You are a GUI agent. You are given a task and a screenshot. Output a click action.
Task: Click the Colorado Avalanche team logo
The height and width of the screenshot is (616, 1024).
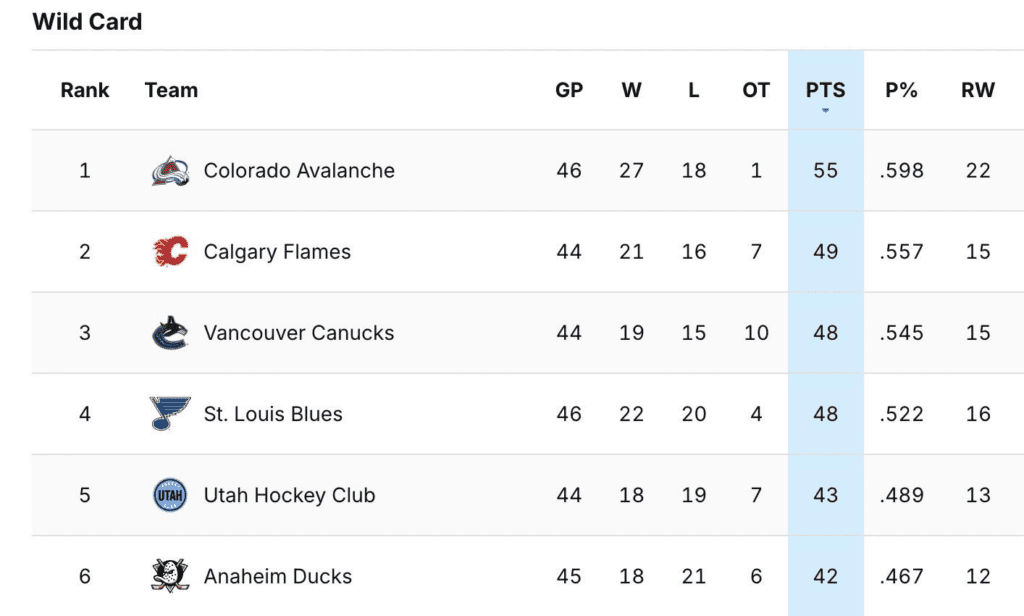pos(170,171)
